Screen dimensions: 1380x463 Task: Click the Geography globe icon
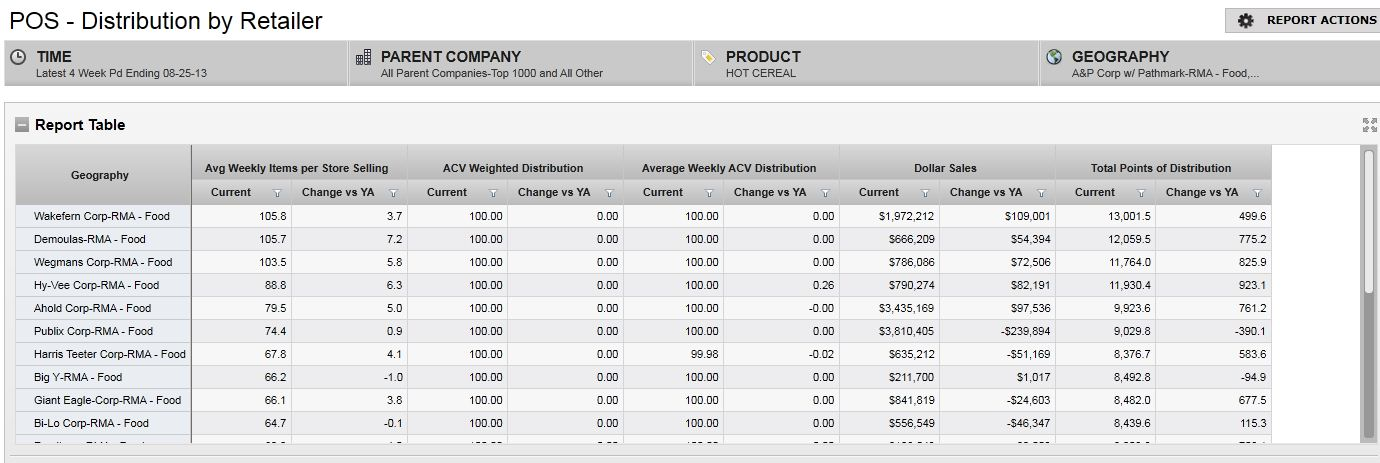[1054, 58]
